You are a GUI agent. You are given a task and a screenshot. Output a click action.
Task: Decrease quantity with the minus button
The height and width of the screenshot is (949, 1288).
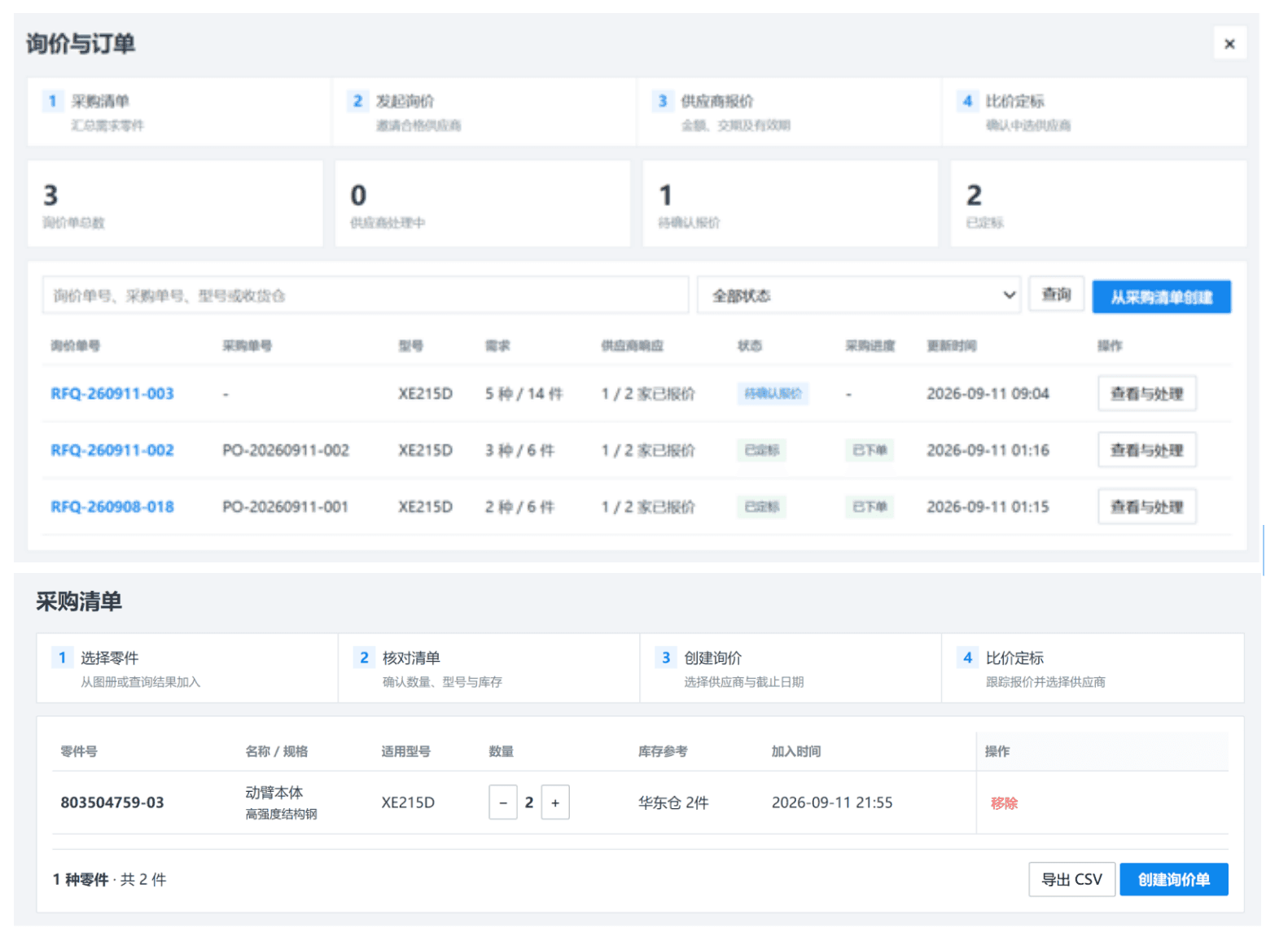[503, 802]
